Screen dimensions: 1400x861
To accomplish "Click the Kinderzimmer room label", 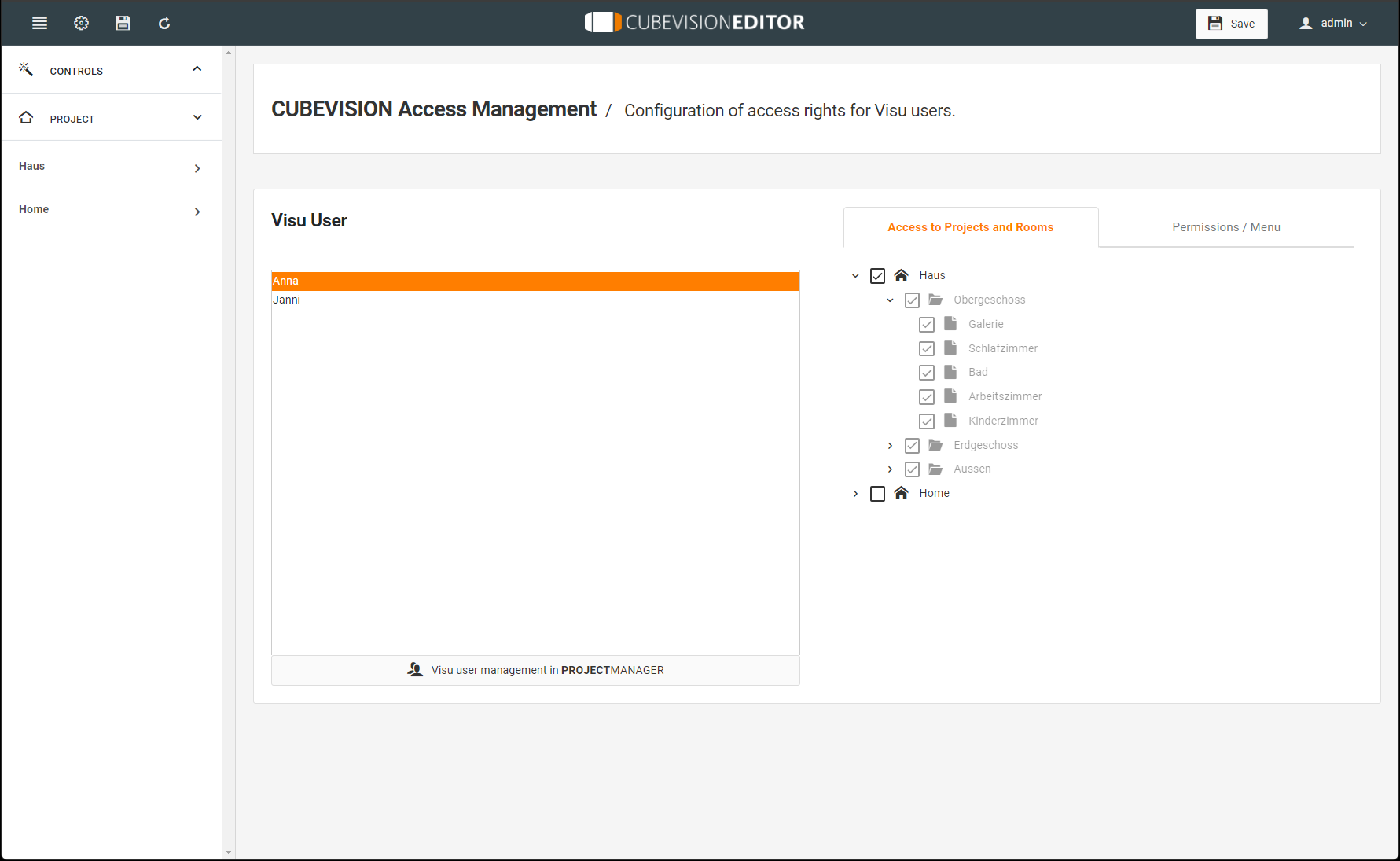I will [x=1003, y=421].
